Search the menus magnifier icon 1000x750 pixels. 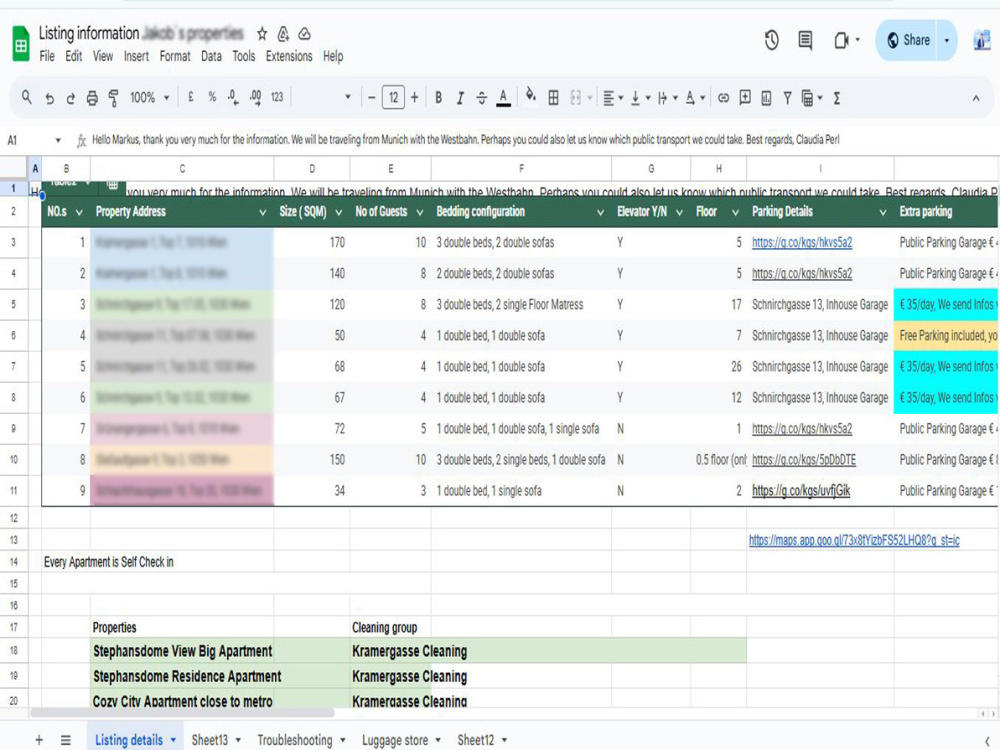pyautogui.click(x=26, y=98)
